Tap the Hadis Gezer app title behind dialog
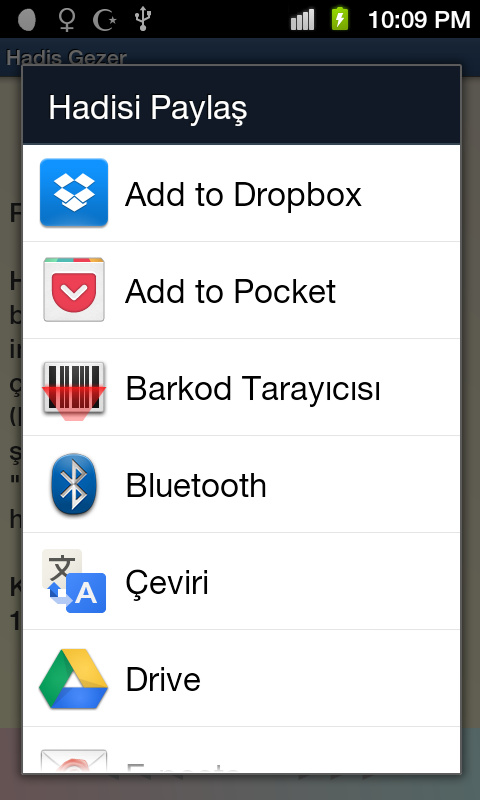Image resolution: width=480 pixels, height=800 pixels. click(66, 57)
